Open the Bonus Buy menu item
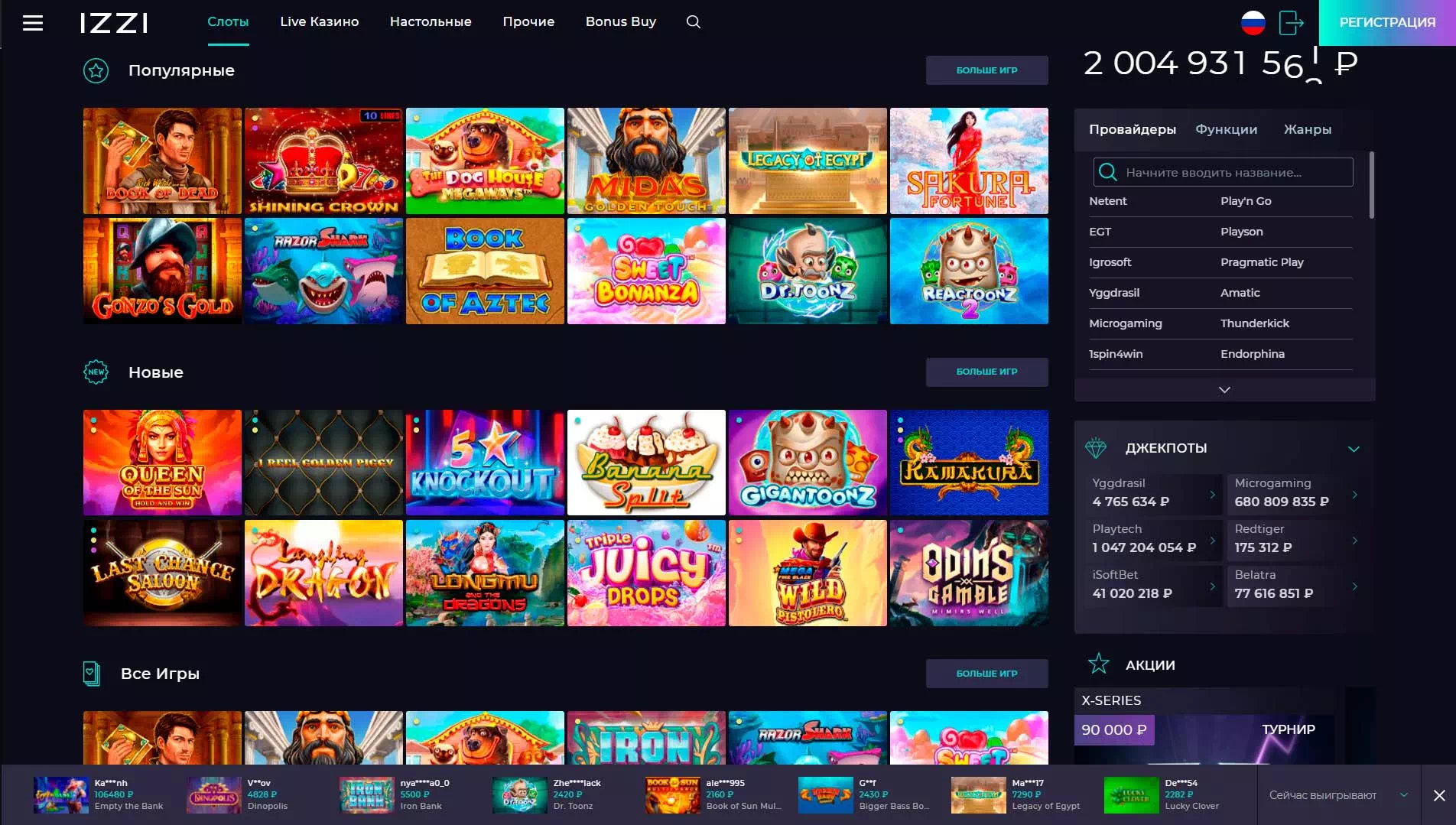This screenshot has width=1456, height=825. pos(620,22)
